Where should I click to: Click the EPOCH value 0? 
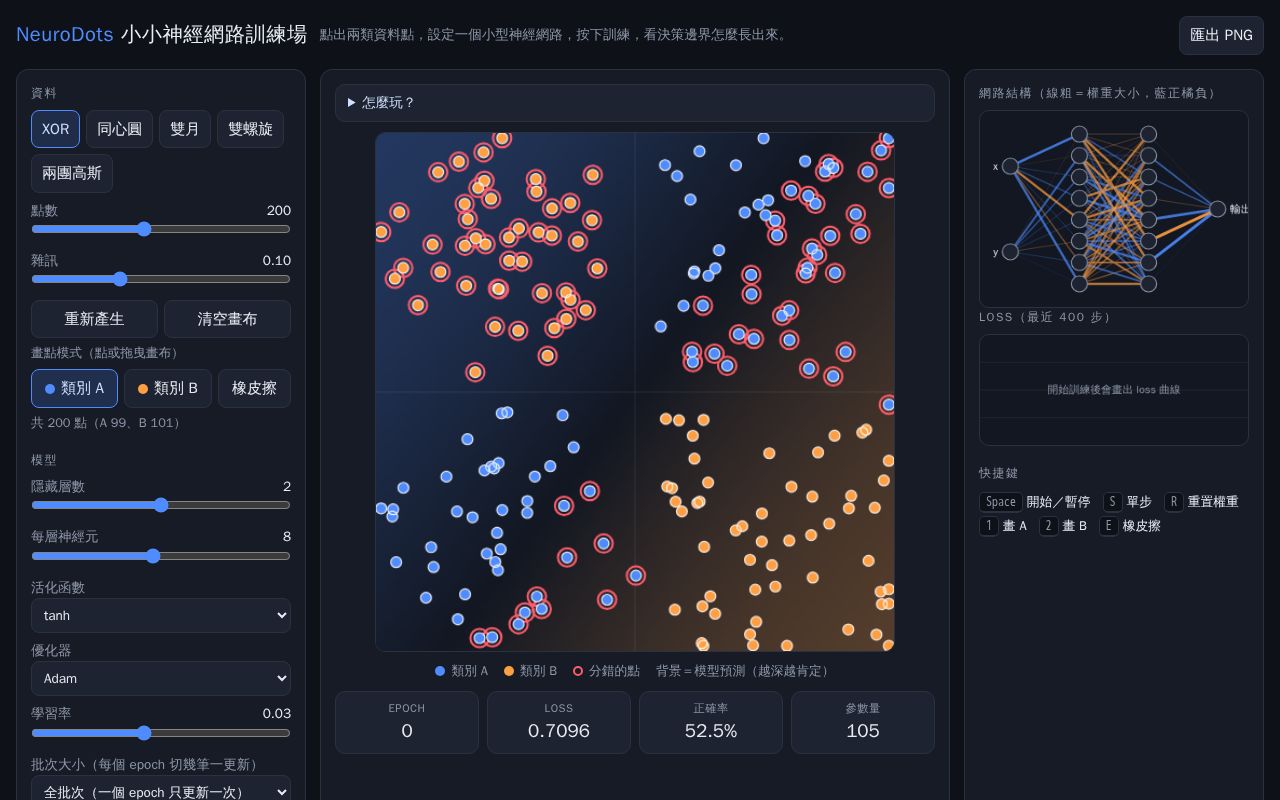pos(407,731)
